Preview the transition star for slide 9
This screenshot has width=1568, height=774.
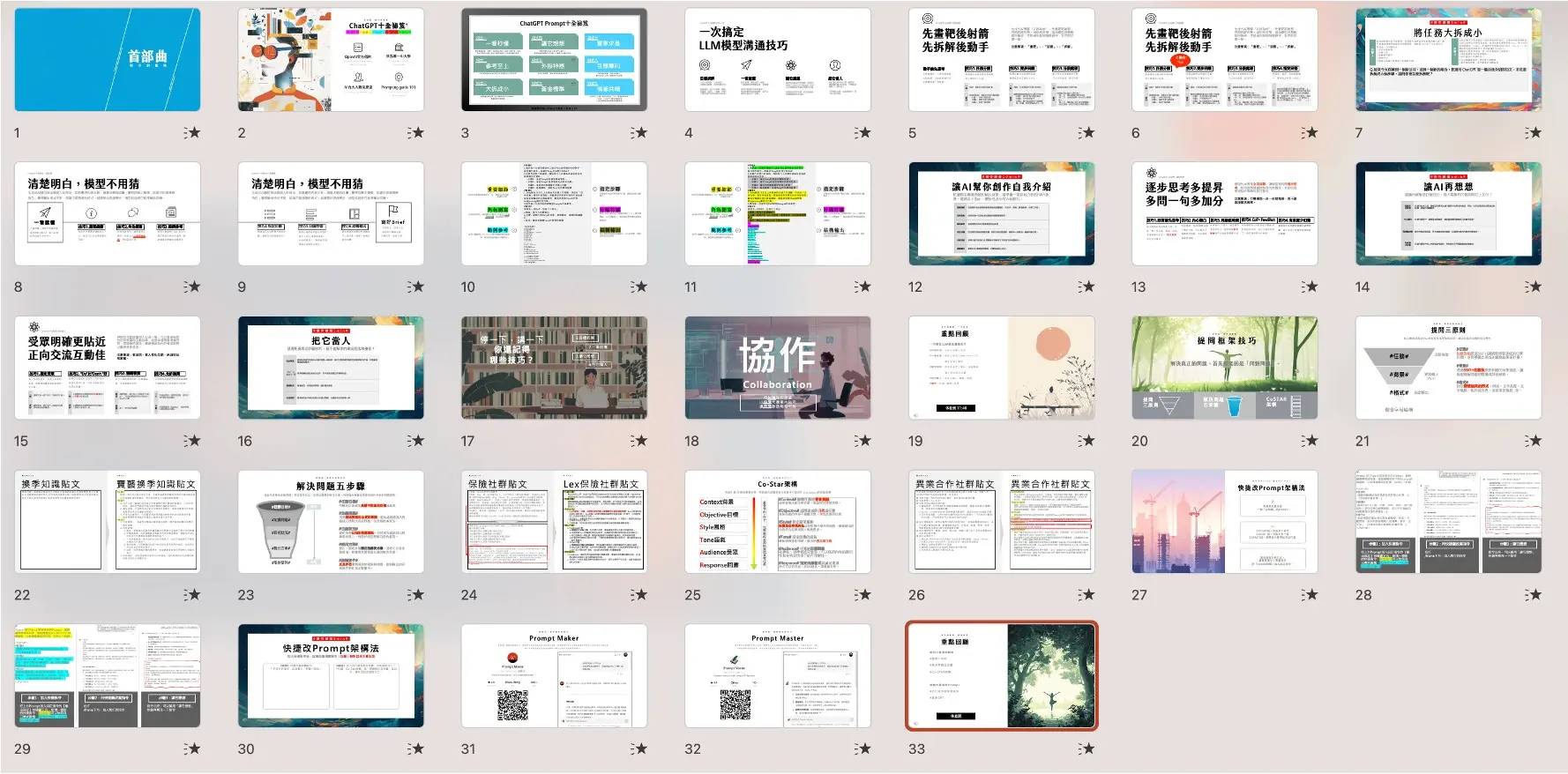[416, 287]
